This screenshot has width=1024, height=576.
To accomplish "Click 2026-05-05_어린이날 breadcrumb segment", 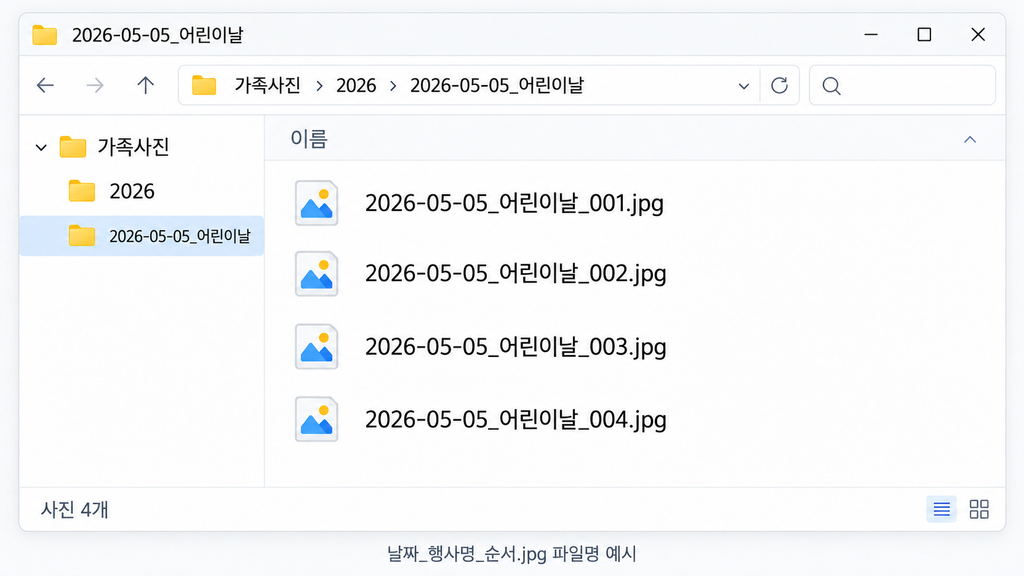I will coord(497,85).
